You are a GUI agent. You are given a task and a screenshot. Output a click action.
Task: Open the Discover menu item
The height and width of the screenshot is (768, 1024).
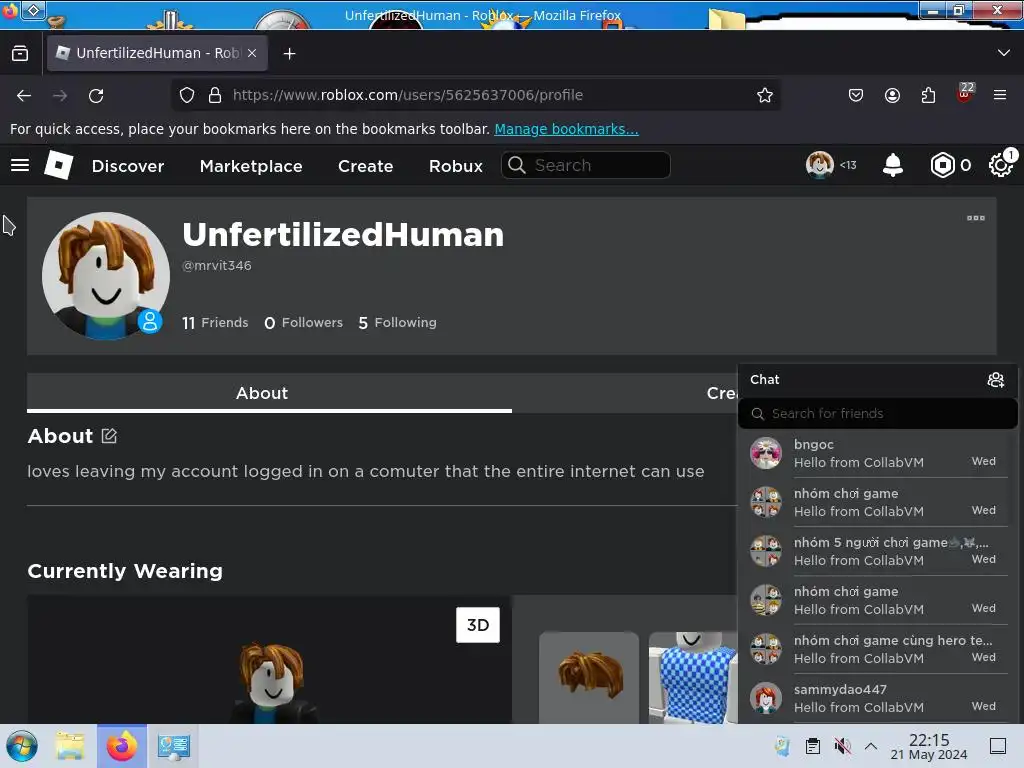[x=128, y=166]
